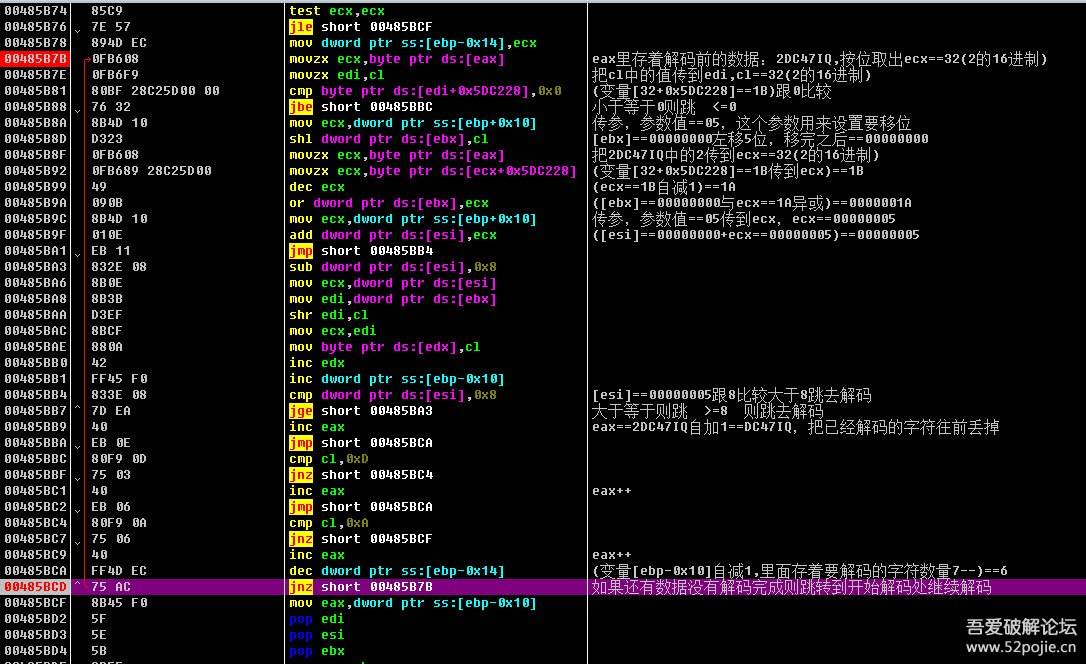Viewport: 1086px width, 664px height.
Task: Click 'mov edi,dword ptr ds:[ebx]' instruction
Action: (393, 299)
